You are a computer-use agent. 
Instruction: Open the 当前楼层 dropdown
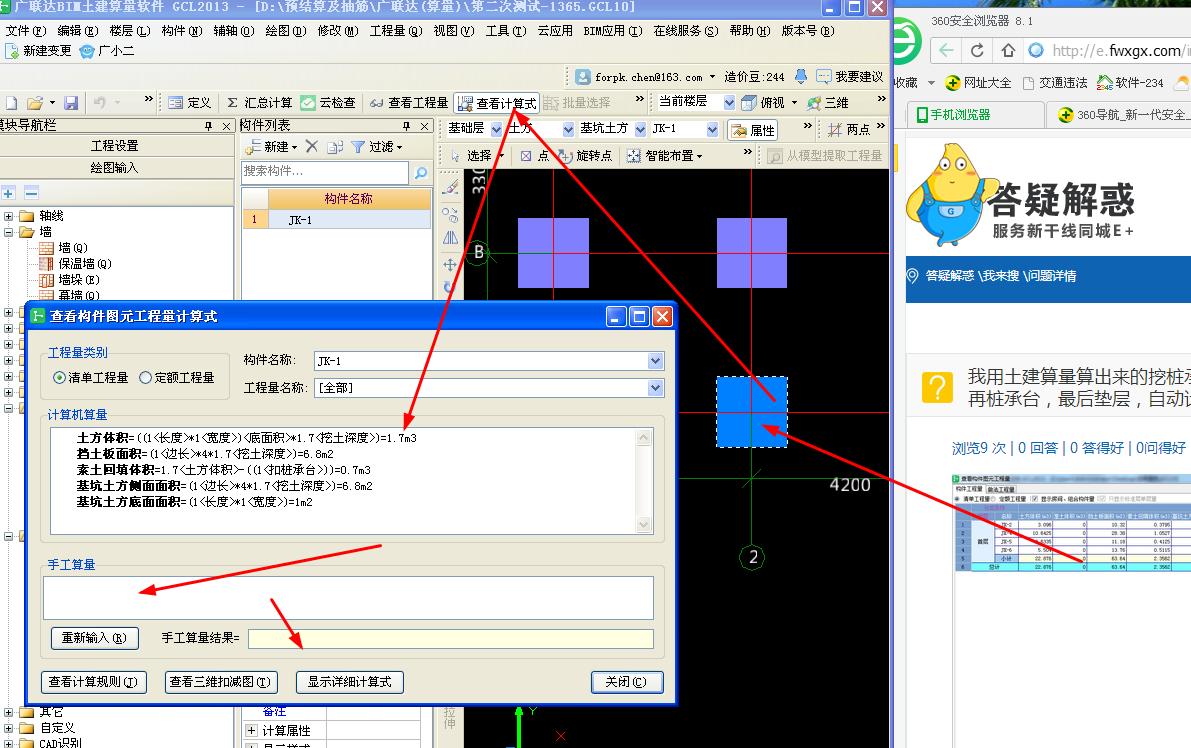click(729, 103)
